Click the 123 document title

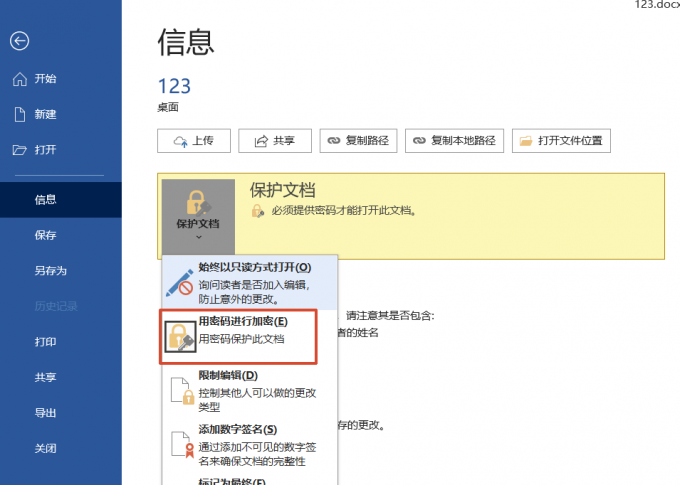[x=174, y=86]
